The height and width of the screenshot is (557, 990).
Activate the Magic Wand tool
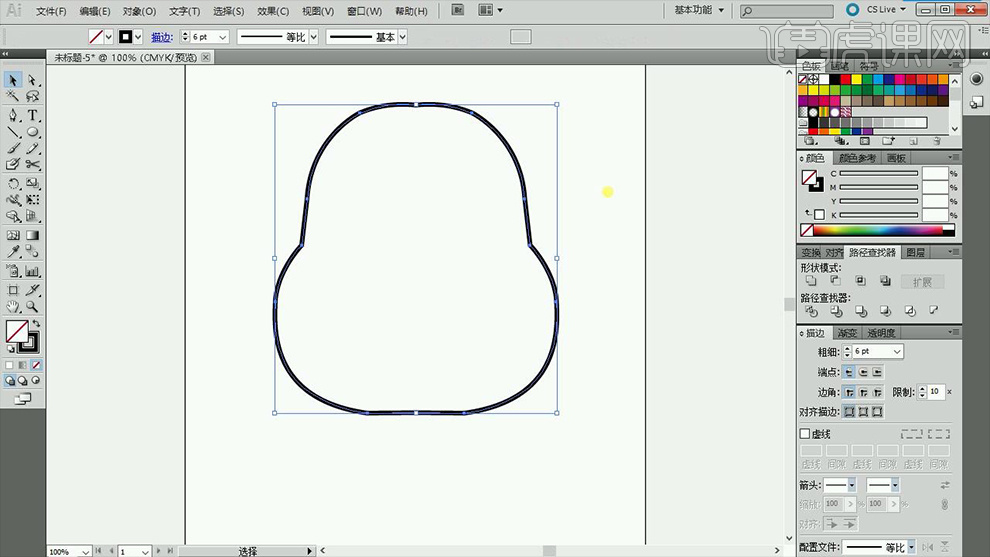click(x=13, y=97)
